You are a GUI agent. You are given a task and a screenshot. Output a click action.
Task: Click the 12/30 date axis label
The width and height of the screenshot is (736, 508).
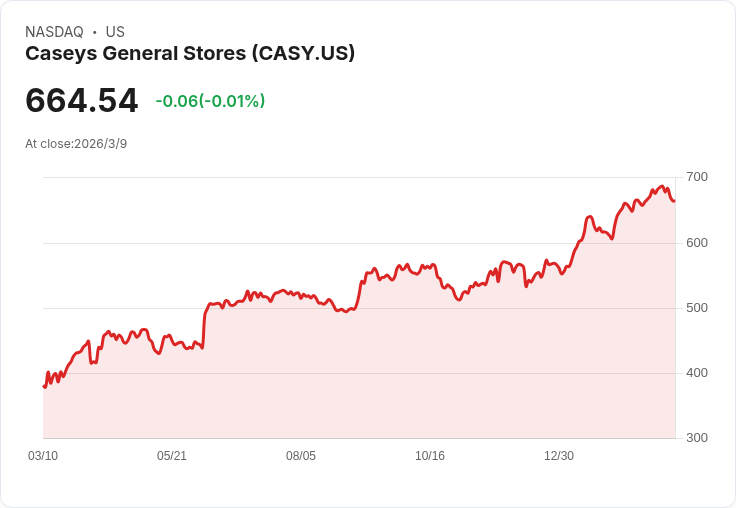click(559, 456)
